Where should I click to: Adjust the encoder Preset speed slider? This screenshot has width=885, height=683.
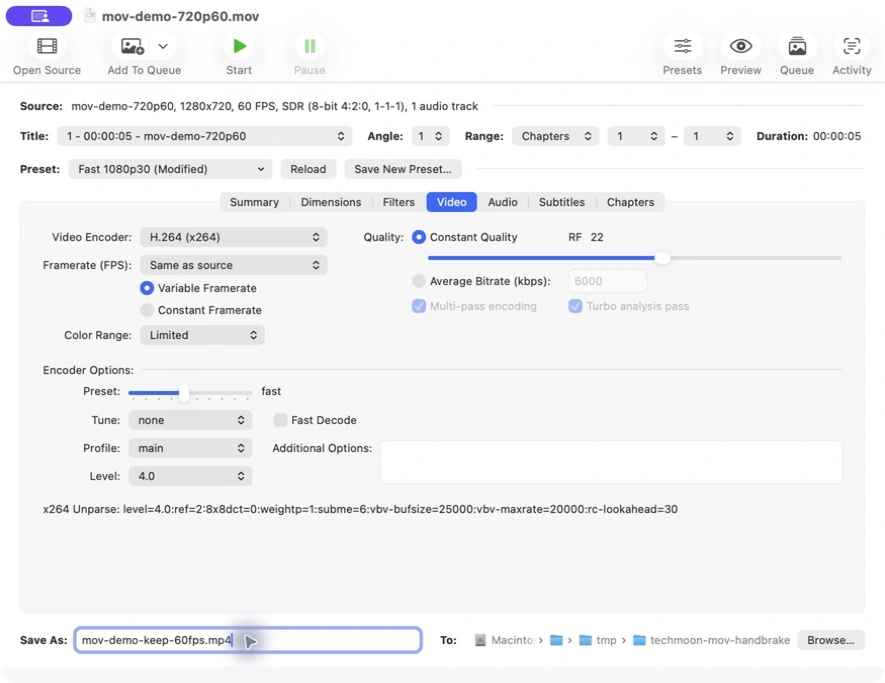183,393
